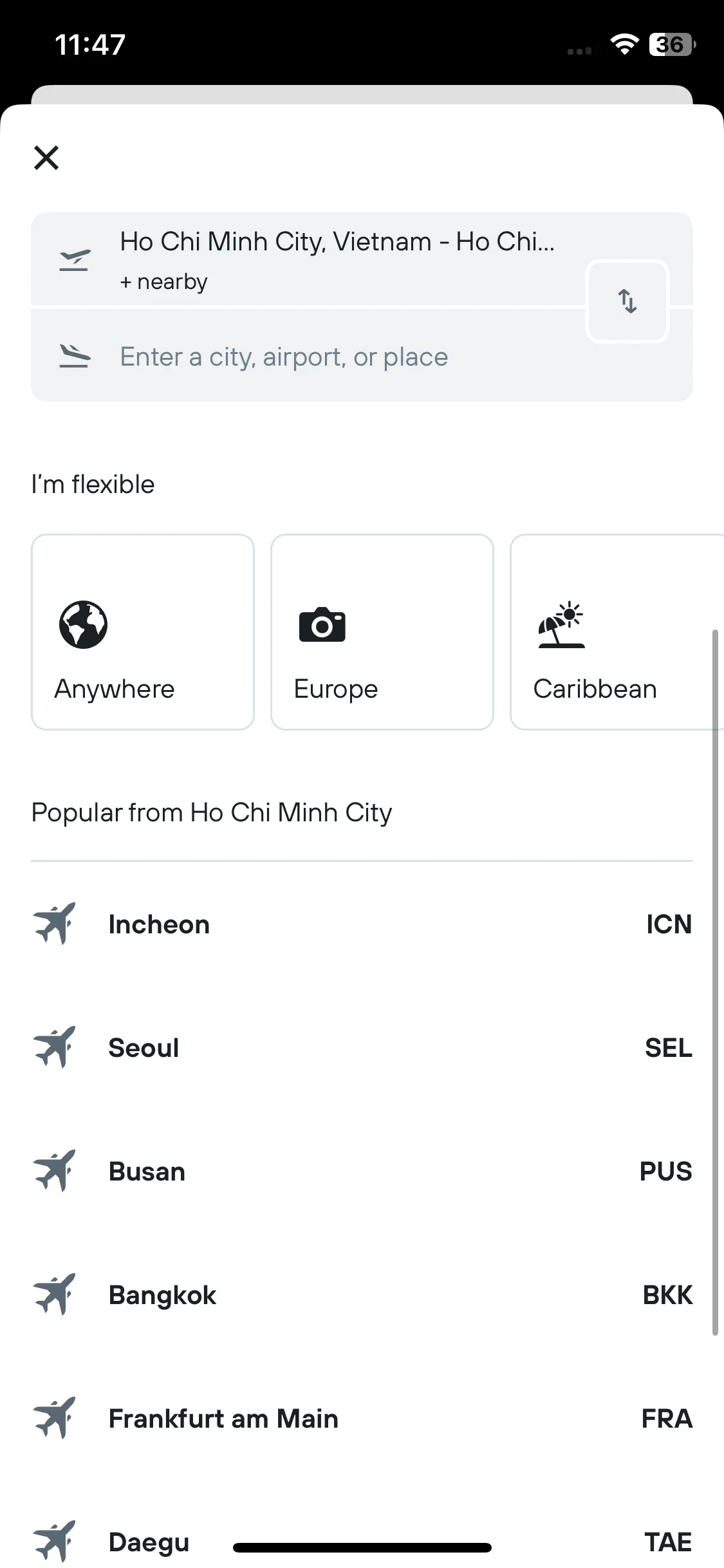724x1568 pixels.
Task: Choose the Anywhere flexible destination card
Action: tap(143, 632)
